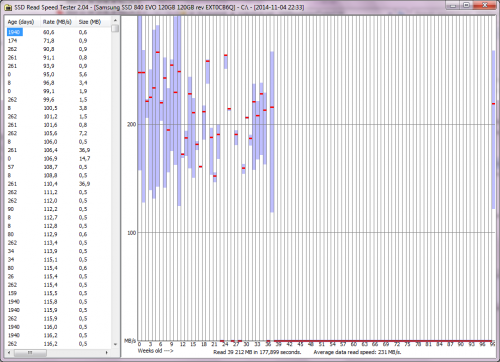Image resolution: width=500 pixels, height=362 pixels.
Task: Select the row with rate 106,0
Action: 58,142
